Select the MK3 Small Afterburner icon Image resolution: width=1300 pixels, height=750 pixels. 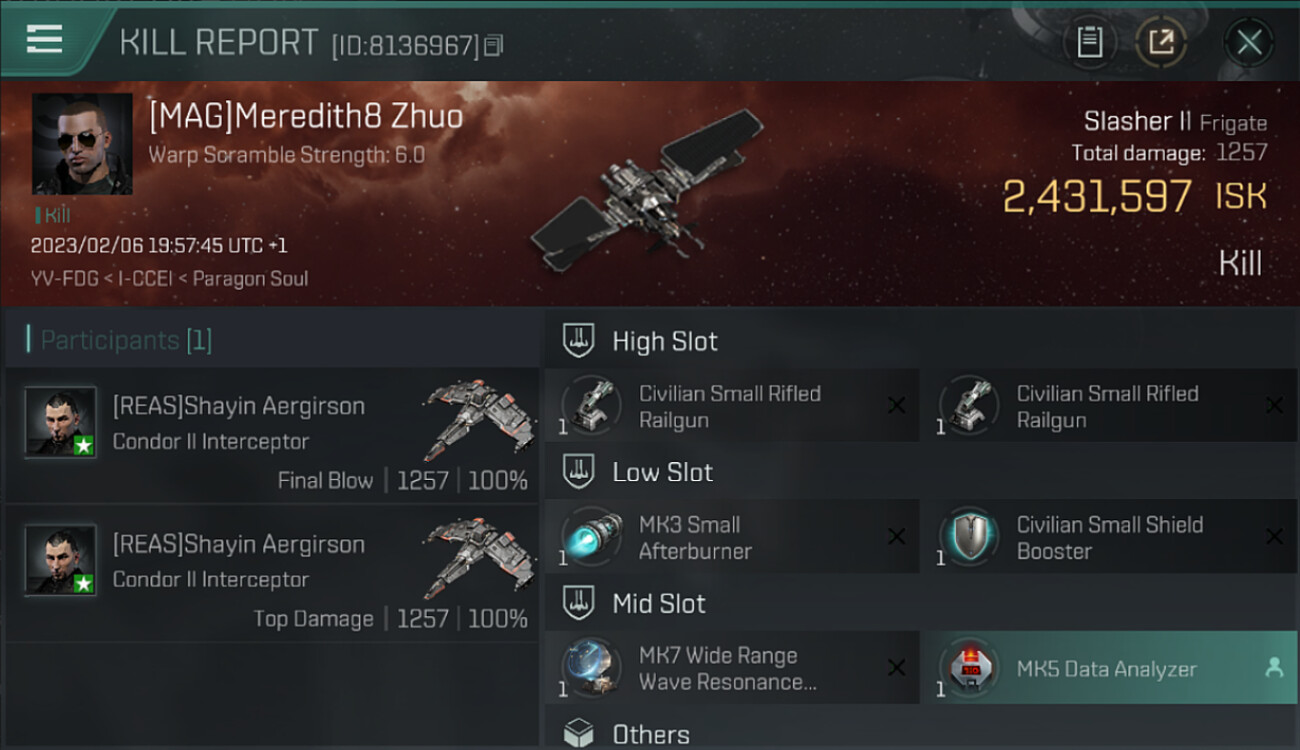590,537
